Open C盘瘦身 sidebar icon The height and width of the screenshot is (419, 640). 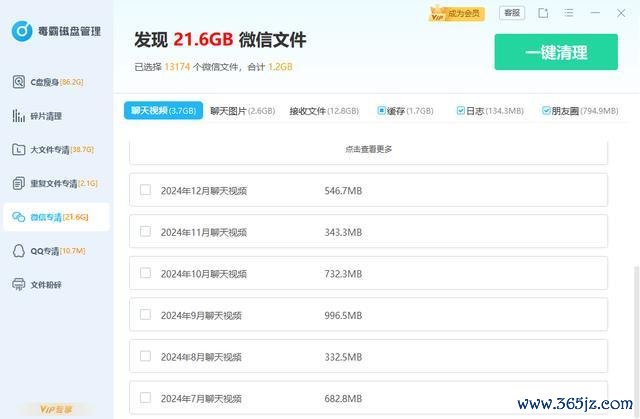pos(18,82)
